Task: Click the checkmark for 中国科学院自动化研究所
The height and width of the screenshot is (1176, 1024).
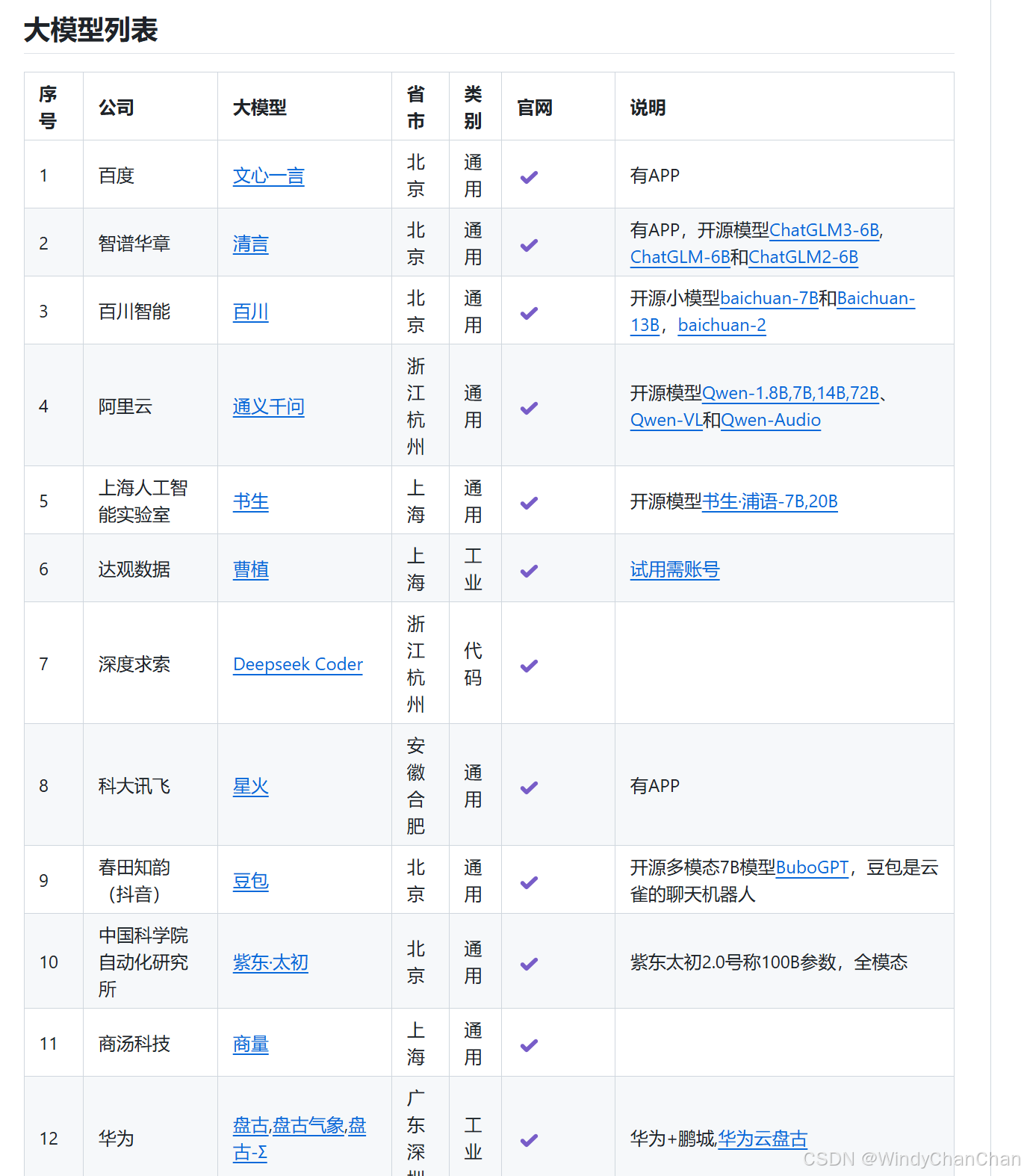Action: point(529,964)
